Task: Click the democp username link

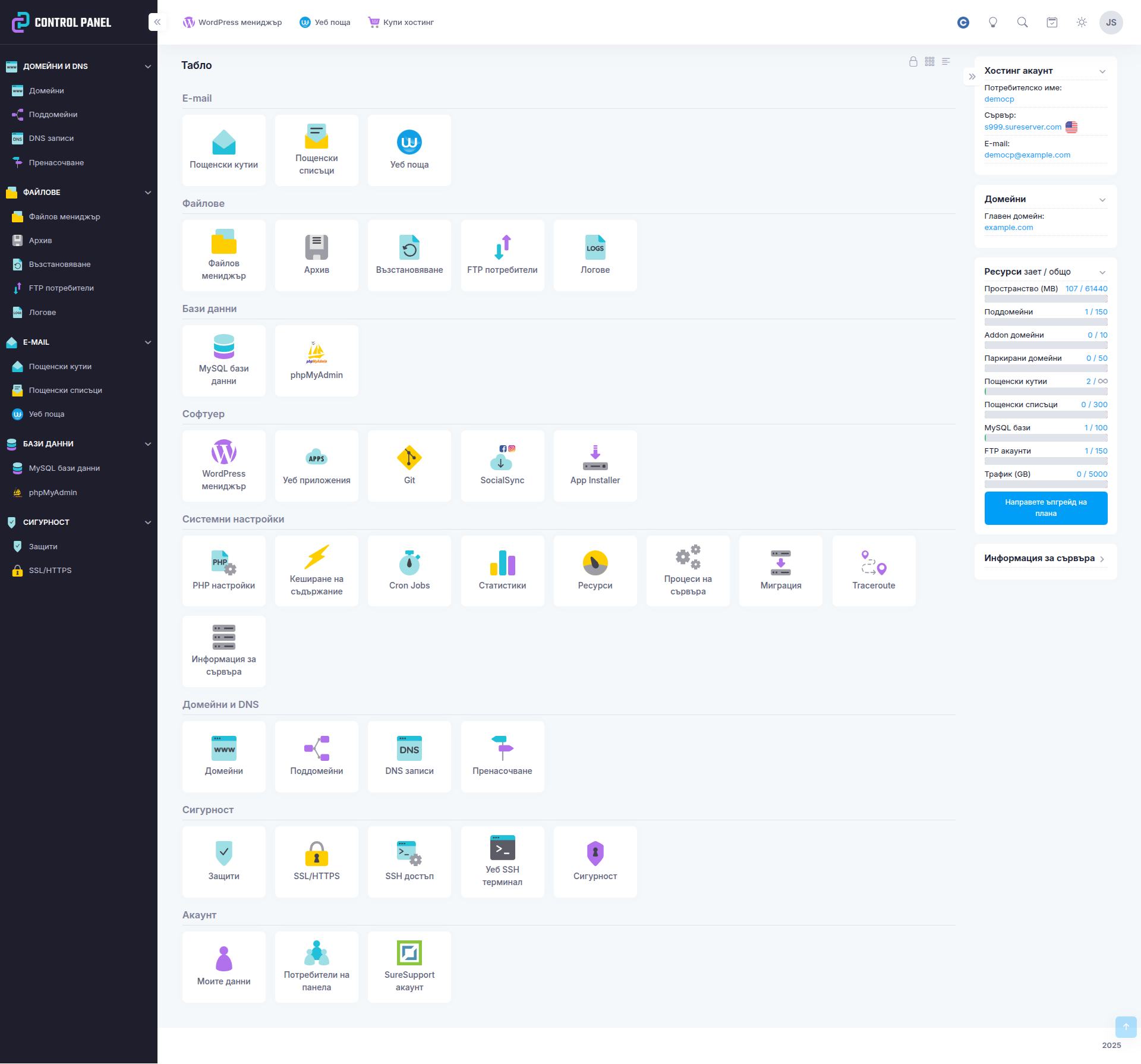Action: point(999,99)
